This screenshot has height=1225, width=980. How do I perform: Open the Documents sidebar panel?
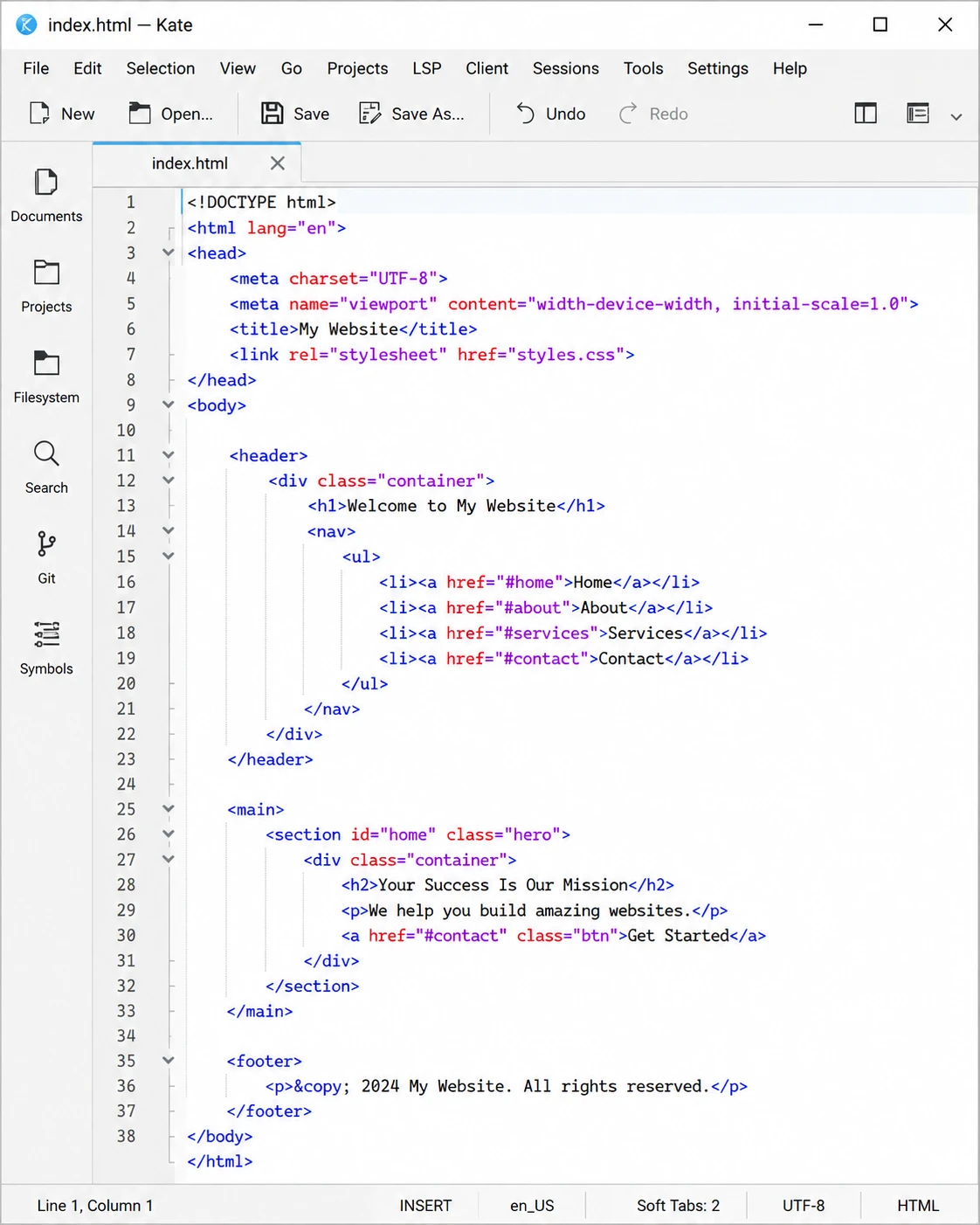(x=46, y=196)
